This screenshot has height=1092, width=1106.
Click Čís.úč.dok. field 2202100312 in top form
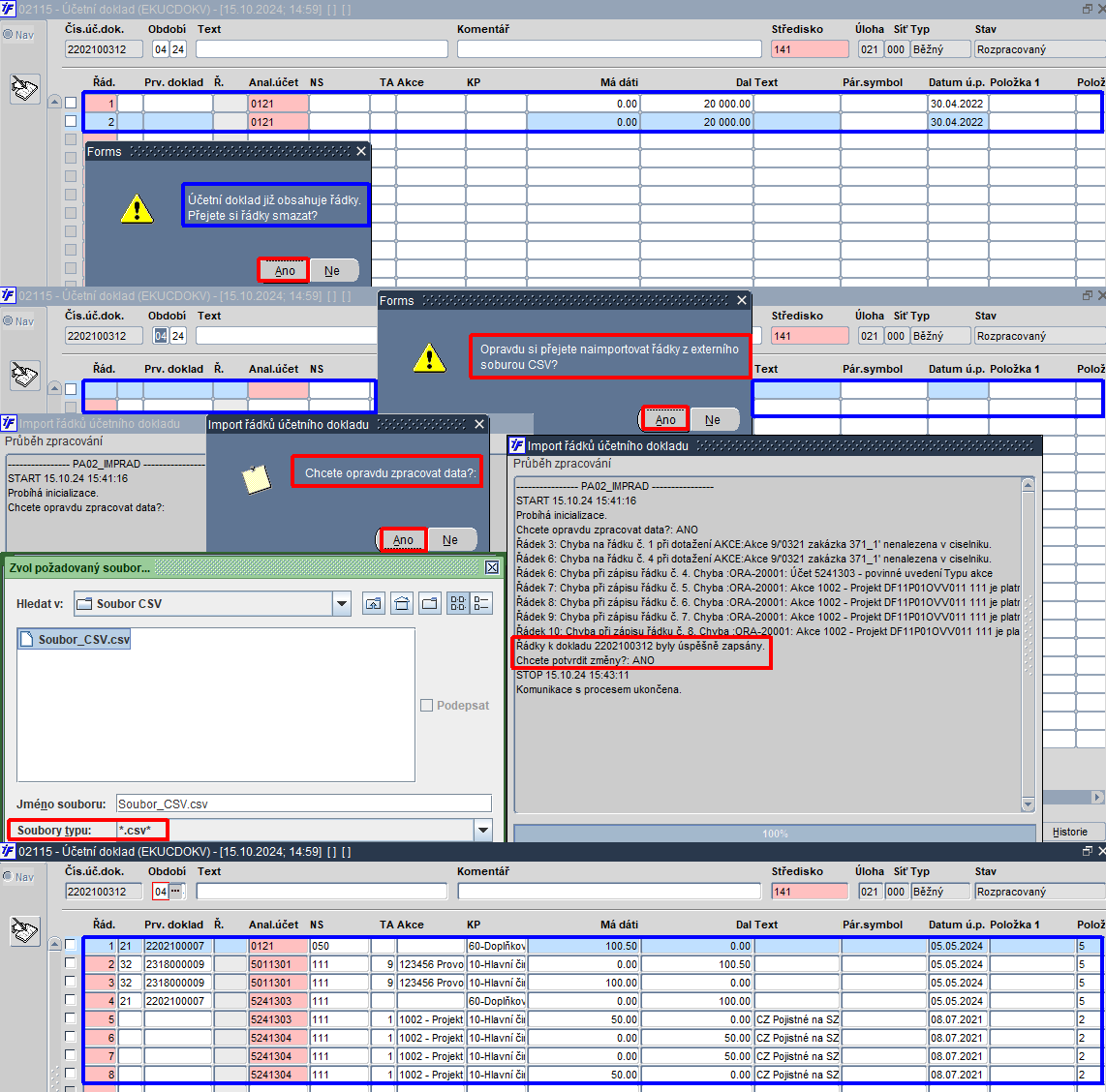click(104, 49)
